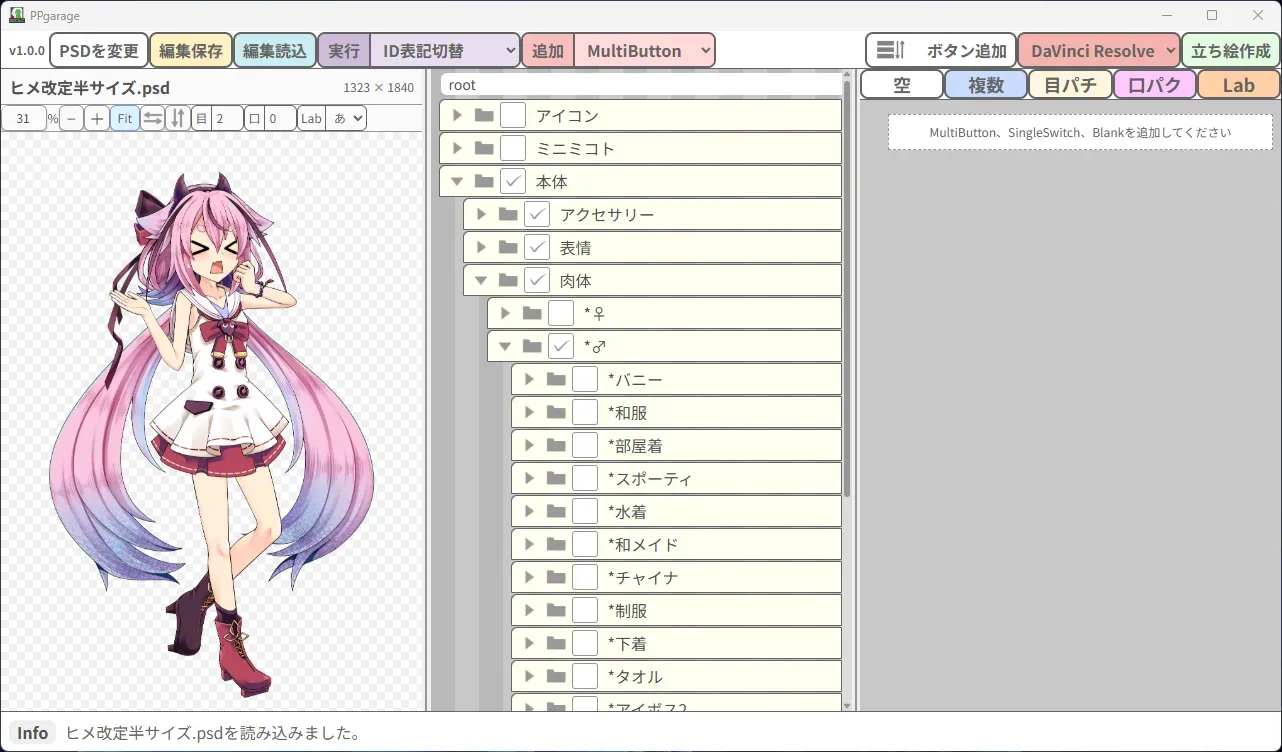1282x752 pixels.
Task: Check the ミニミコト layer checkbox
Action: [x=513, y=148]
